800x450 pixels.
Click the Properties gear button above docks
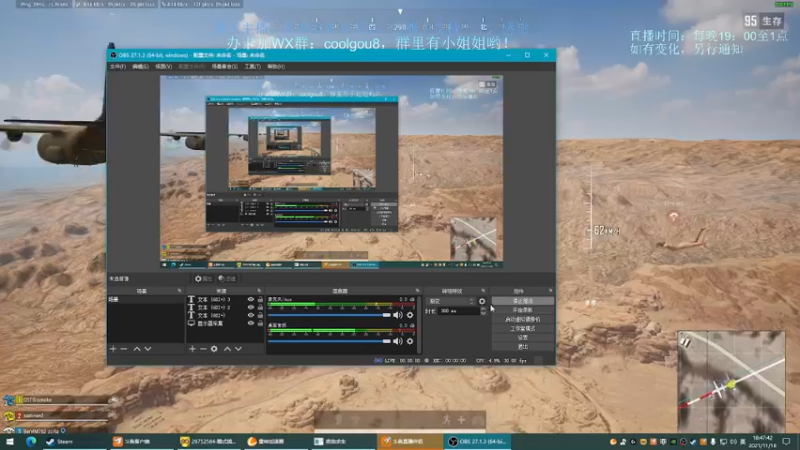203,279
